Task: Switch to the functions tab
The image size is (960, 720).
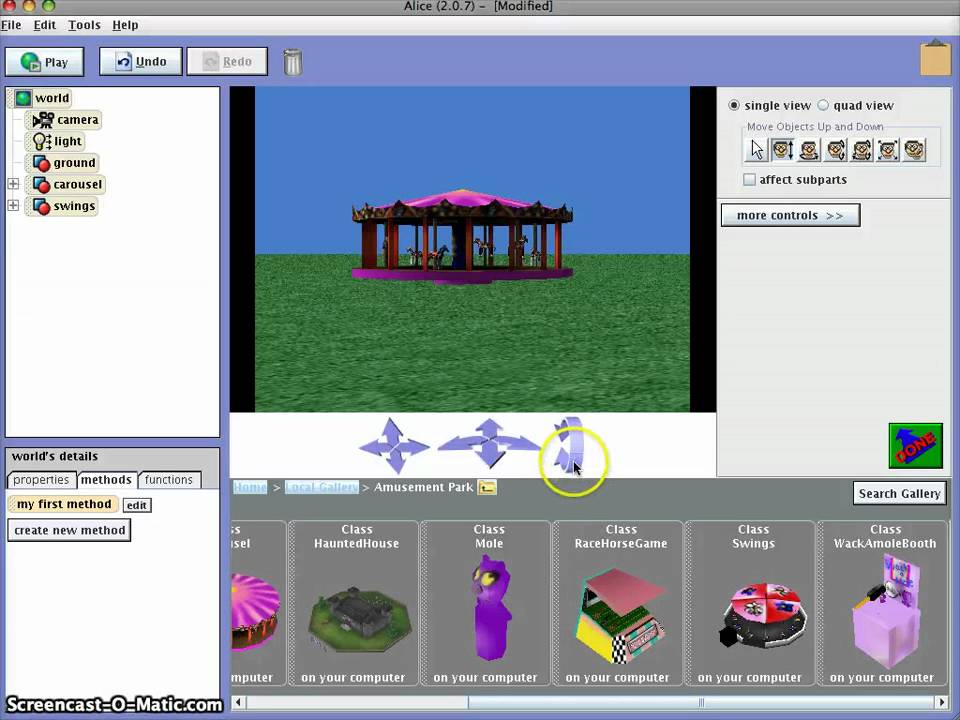Action: pyautogui.click(x=169, y=480)
